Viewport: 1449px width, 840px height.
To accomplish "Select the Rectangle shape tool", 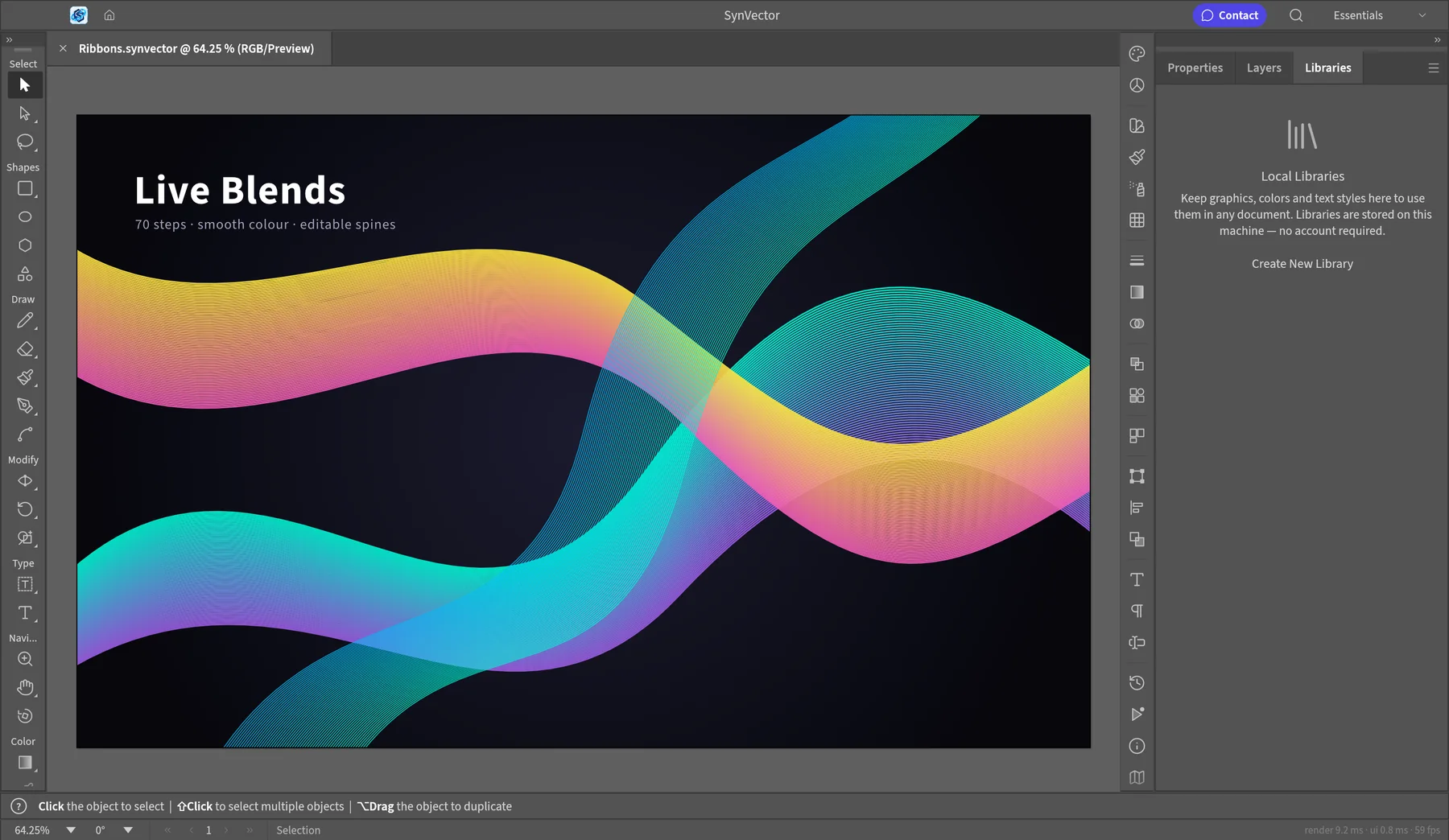I will (x=25, y=189).
